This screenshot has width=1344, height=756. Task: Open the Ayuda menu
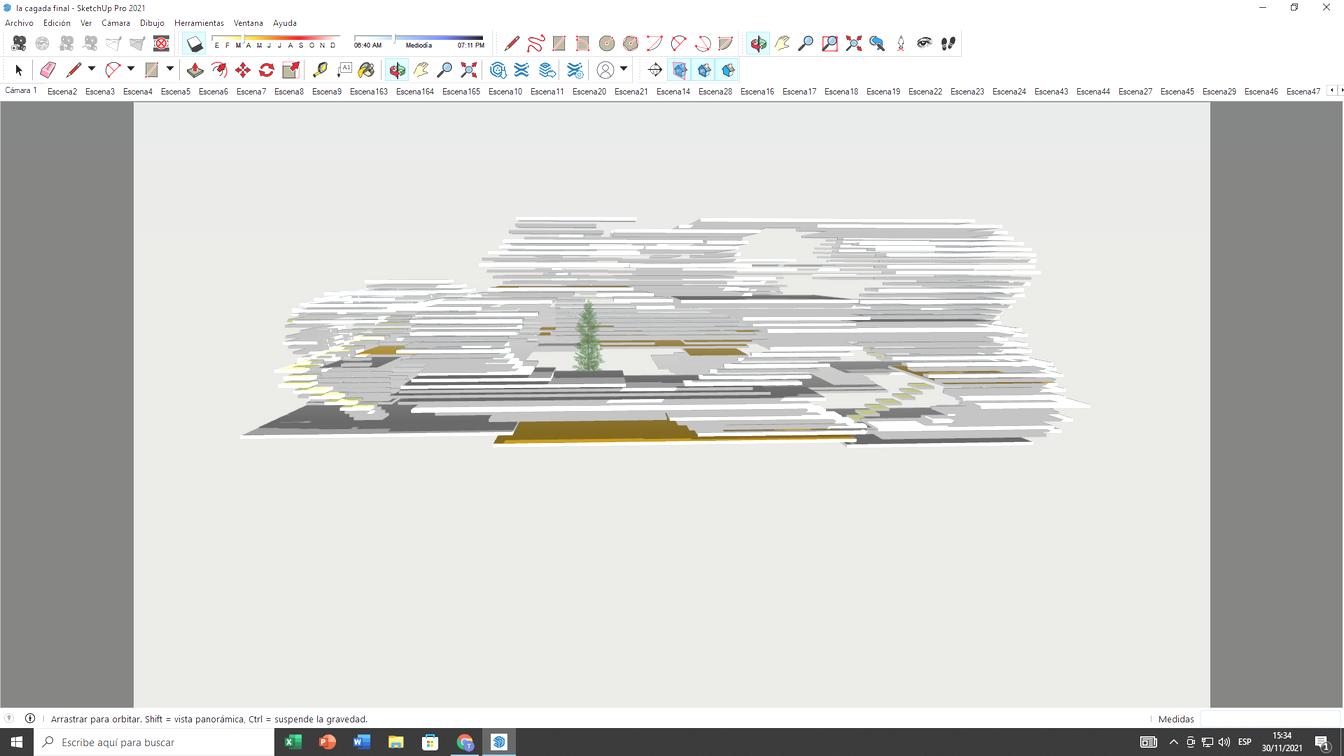coord(285,23)
